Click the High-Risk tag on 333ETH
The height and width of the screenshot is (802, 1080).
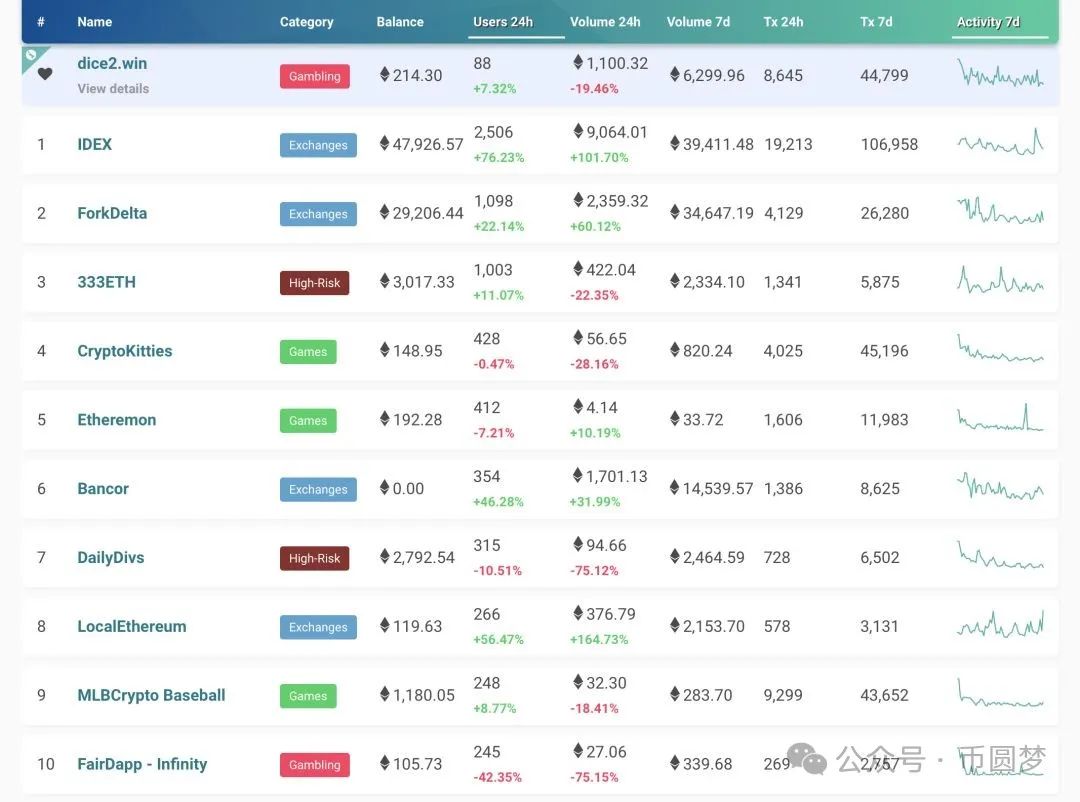(314, 283)
